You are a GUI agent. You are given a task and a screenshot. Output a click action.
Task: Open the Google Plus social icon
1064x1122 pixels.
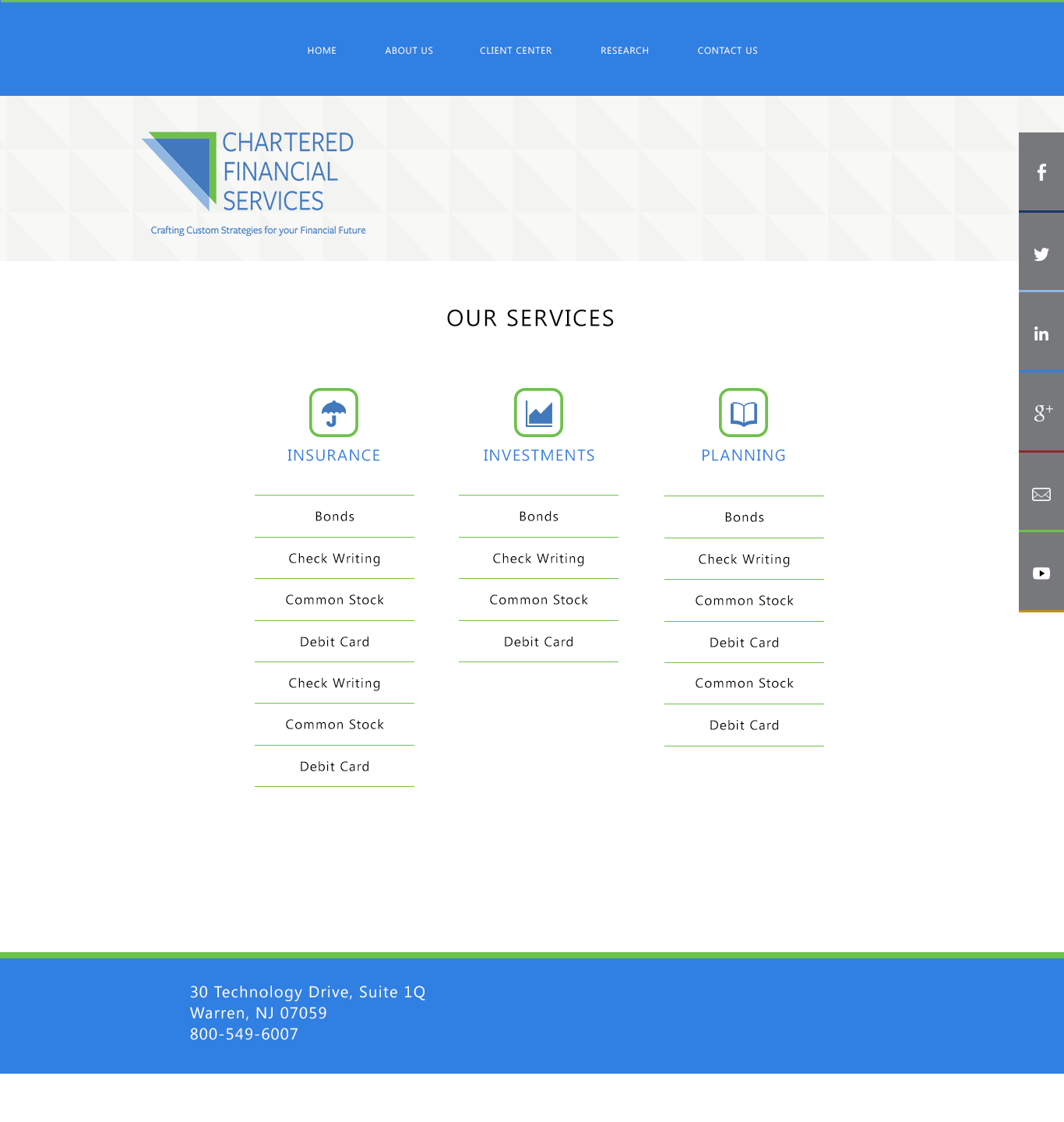click(1041, 413)
